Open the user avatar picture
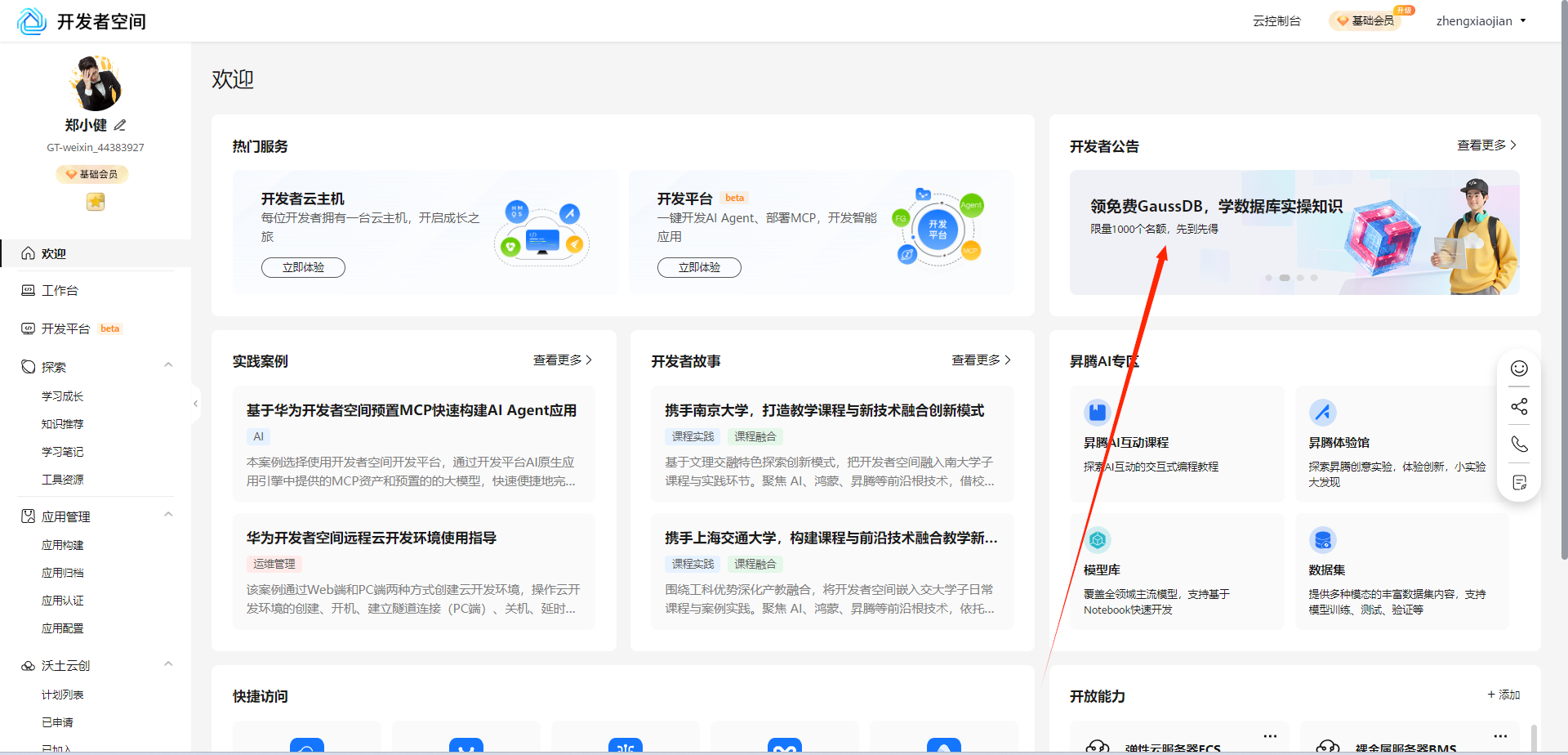Image resolution: width=1568 pixels, height=755 pixels. coord(96,83)
